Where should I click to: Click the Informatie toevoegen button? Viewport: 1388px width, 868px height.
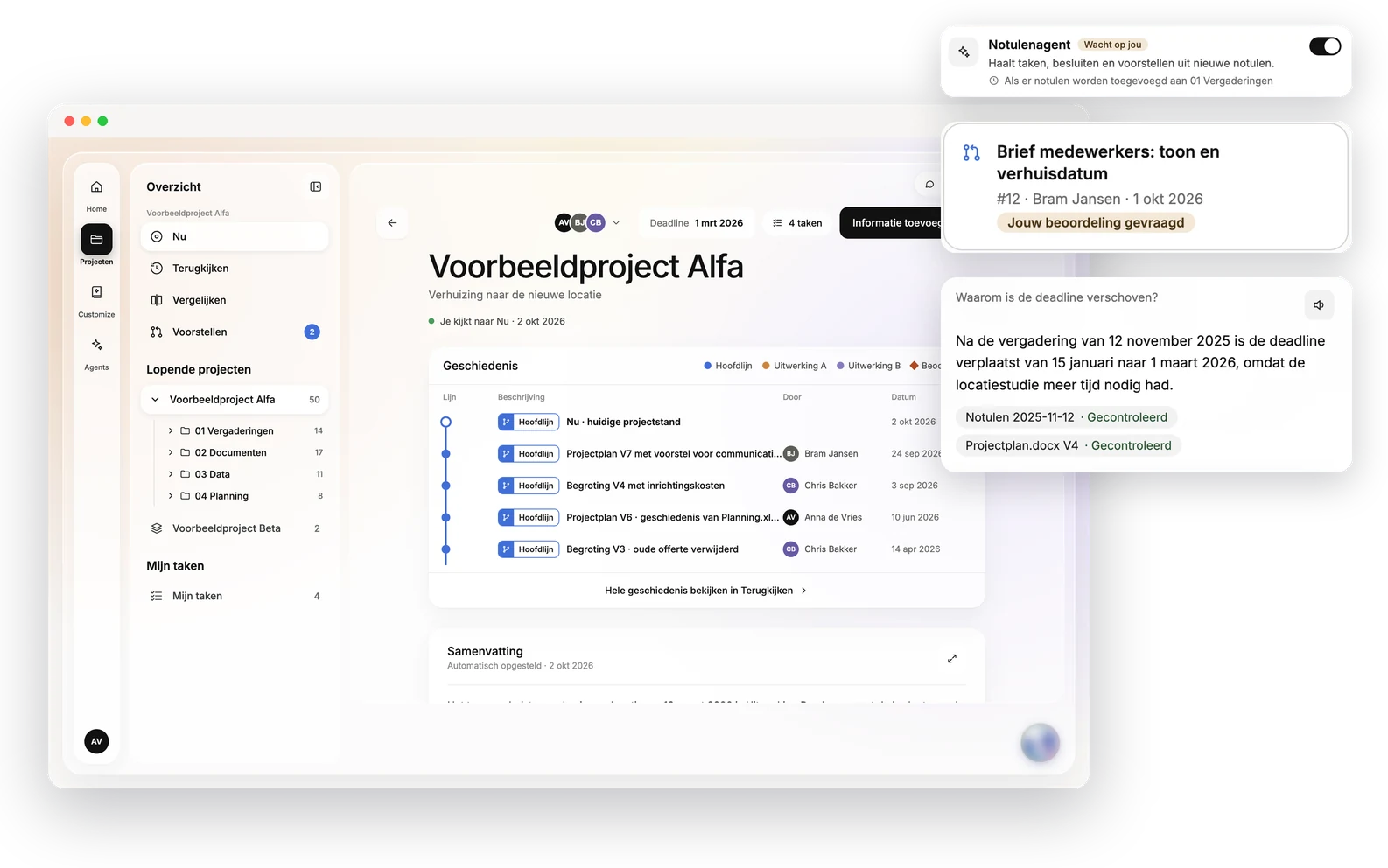[x=891, y=223]
